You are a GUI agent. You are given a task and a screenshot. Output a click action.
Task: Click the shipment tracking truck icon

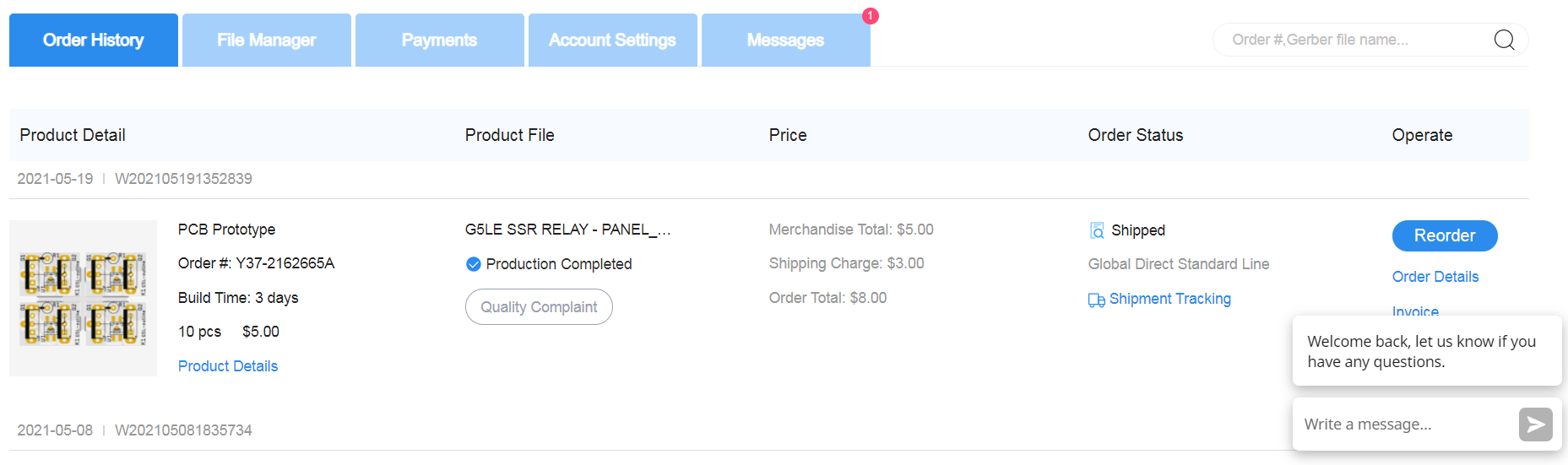tap(1097, 300)
